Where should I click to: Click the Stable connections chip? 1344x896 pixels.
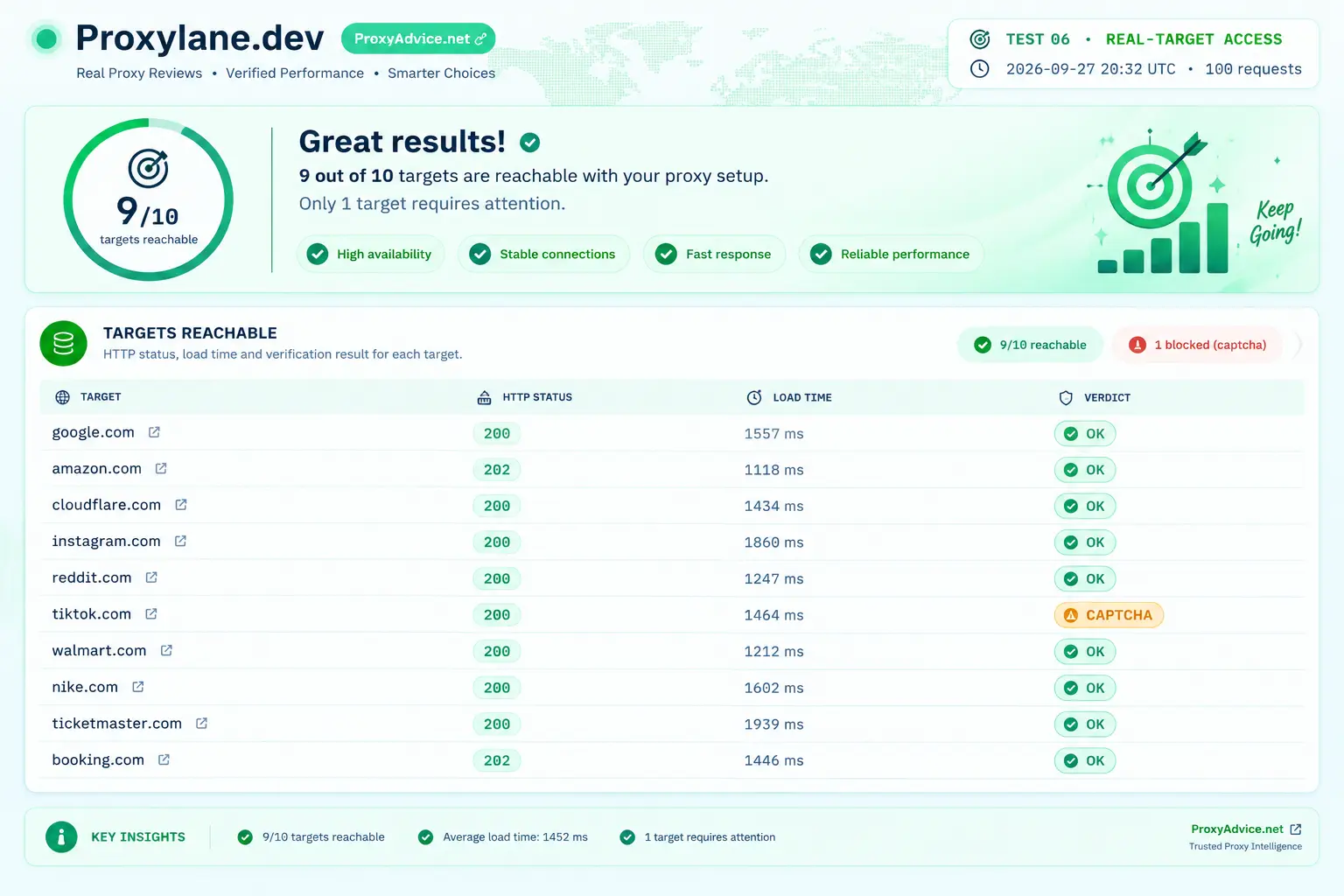click(x=543, y=254)
